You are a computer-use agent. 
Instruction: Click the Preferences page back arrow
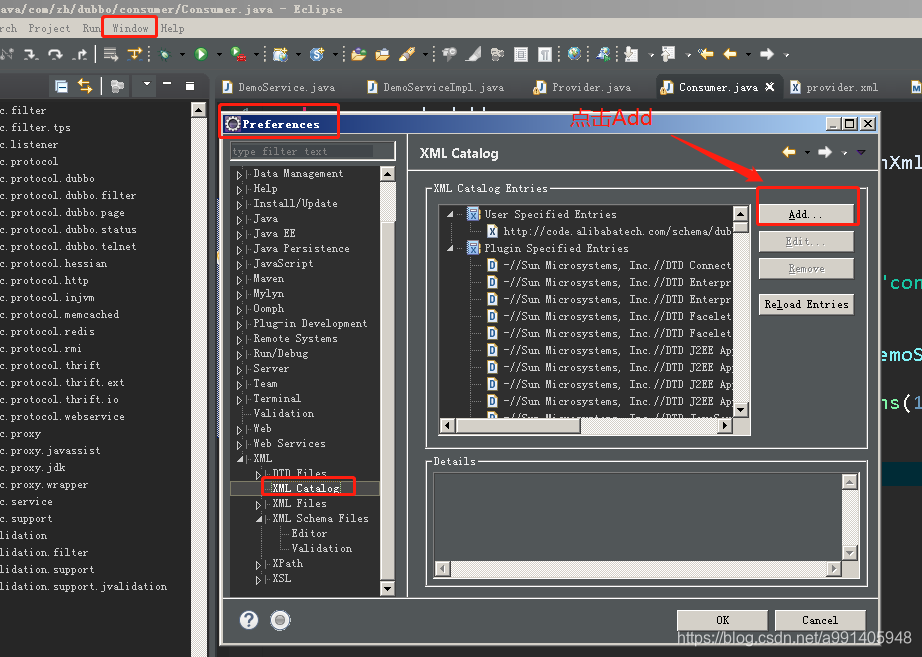coord(789,152)
